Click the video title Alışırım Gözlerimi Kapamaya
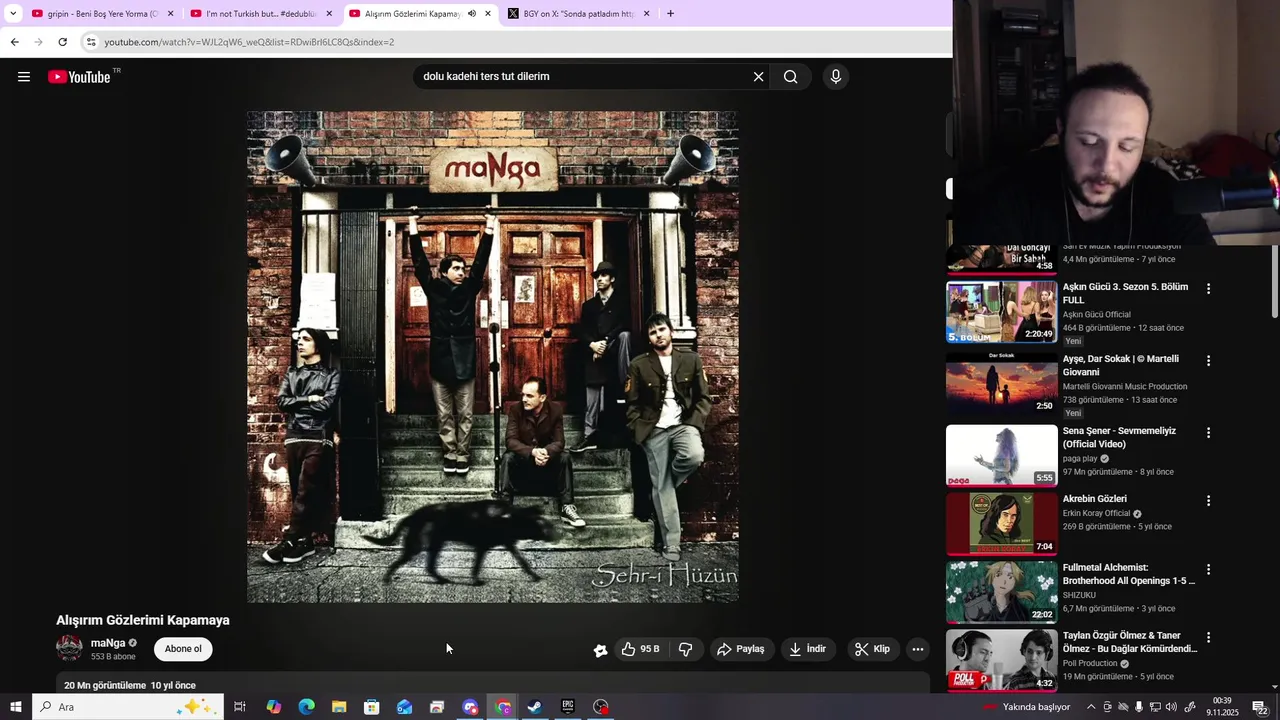 pos(143,620)
